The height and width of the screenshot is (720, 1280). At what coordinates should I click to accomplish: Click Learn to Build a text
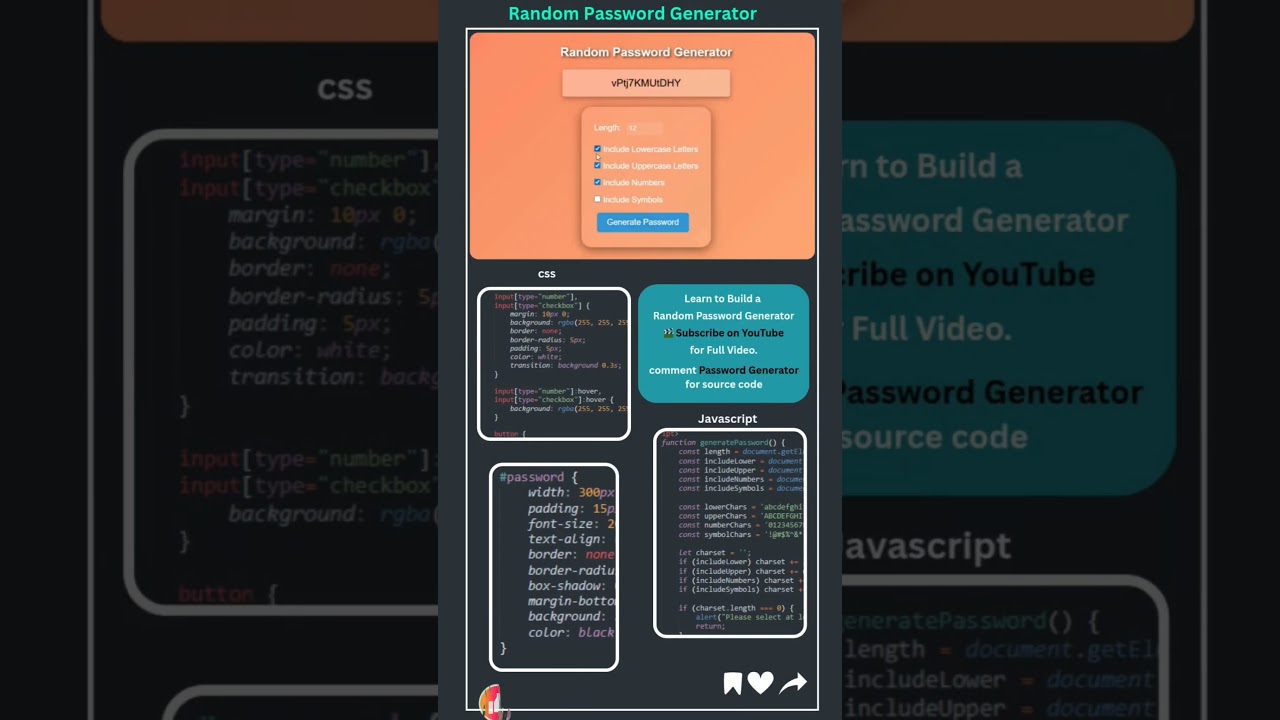[723, 299]
